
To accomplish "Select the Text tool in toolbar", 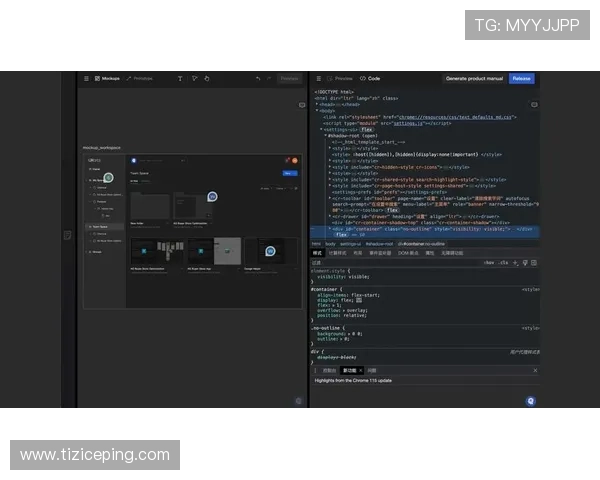I will pyautogui.click(x=180, y=78).
